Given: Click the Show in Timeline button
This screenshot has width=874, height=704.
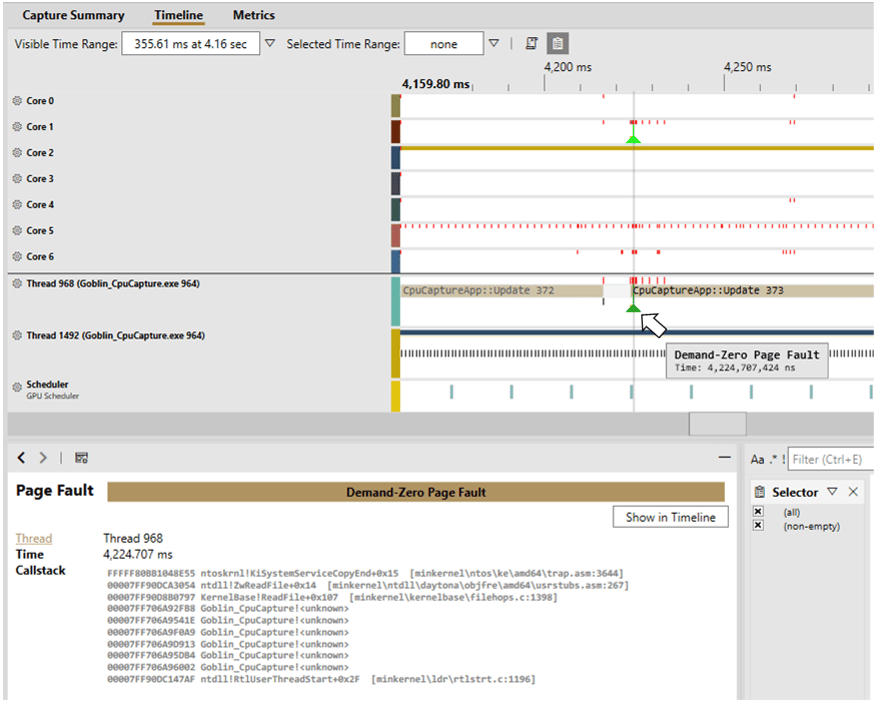Looking at the screenshot, I should (671, 517).
